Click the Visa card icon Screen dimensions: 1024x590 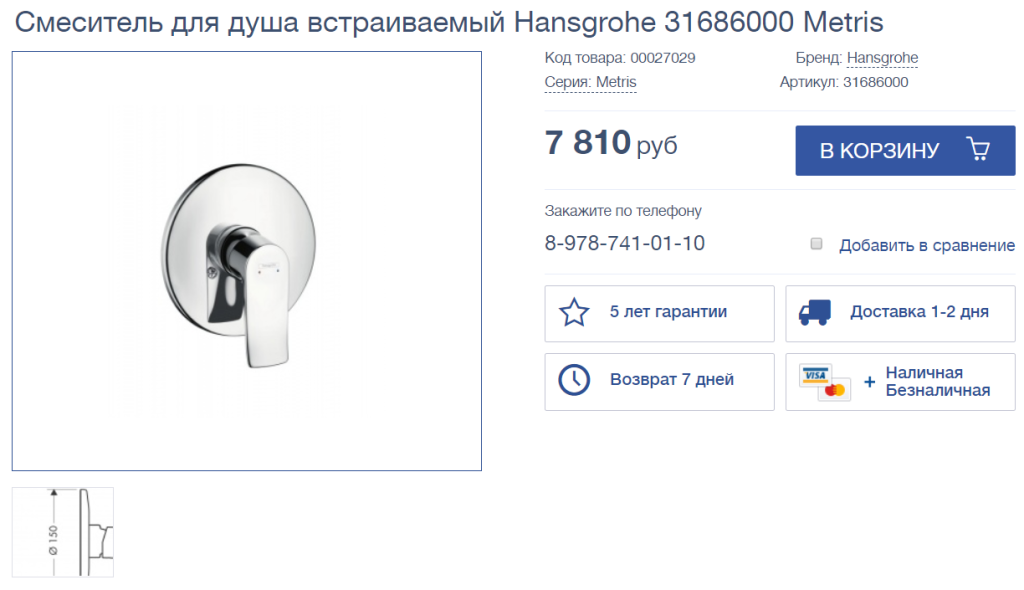pyautogui.click(x=815, y=375)
